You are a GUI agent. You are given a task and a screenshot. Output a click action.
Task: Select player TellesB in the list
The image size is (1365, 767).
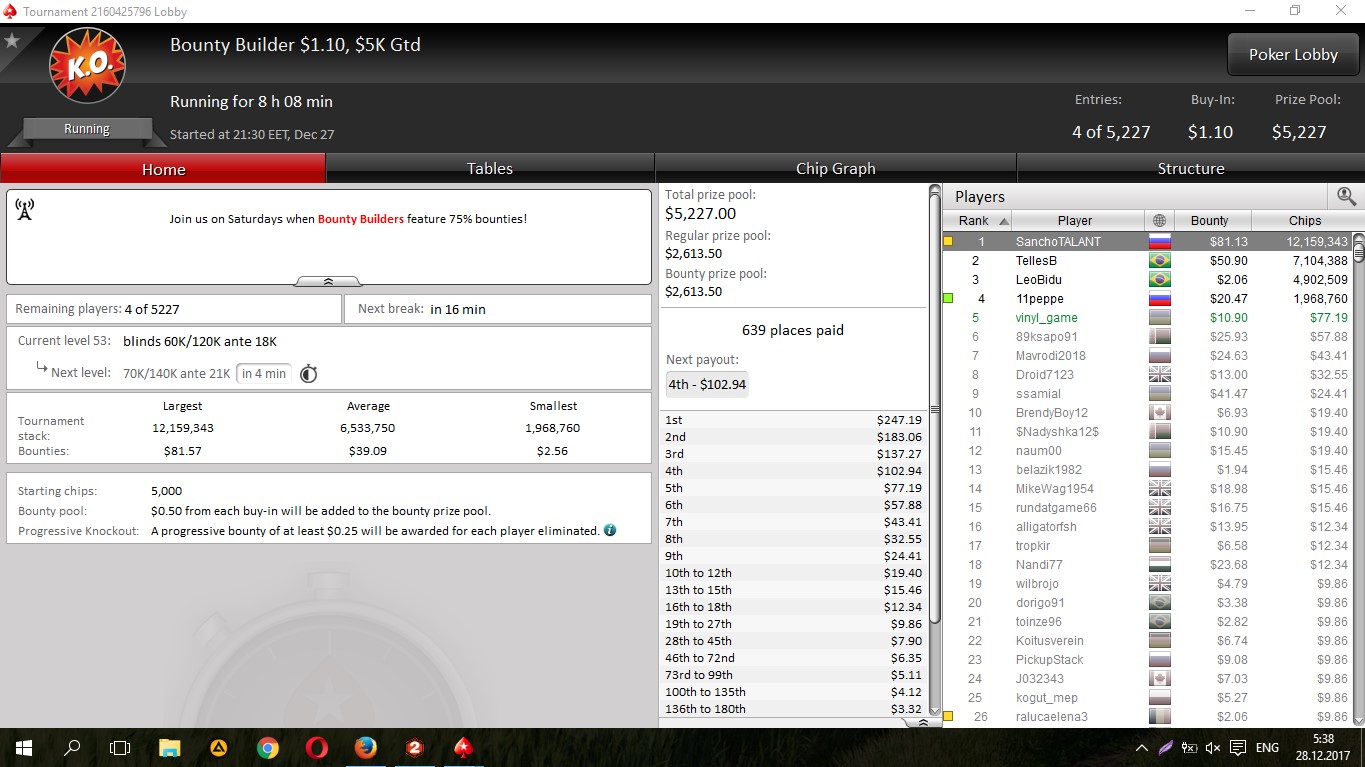(x=1148, y=260)
